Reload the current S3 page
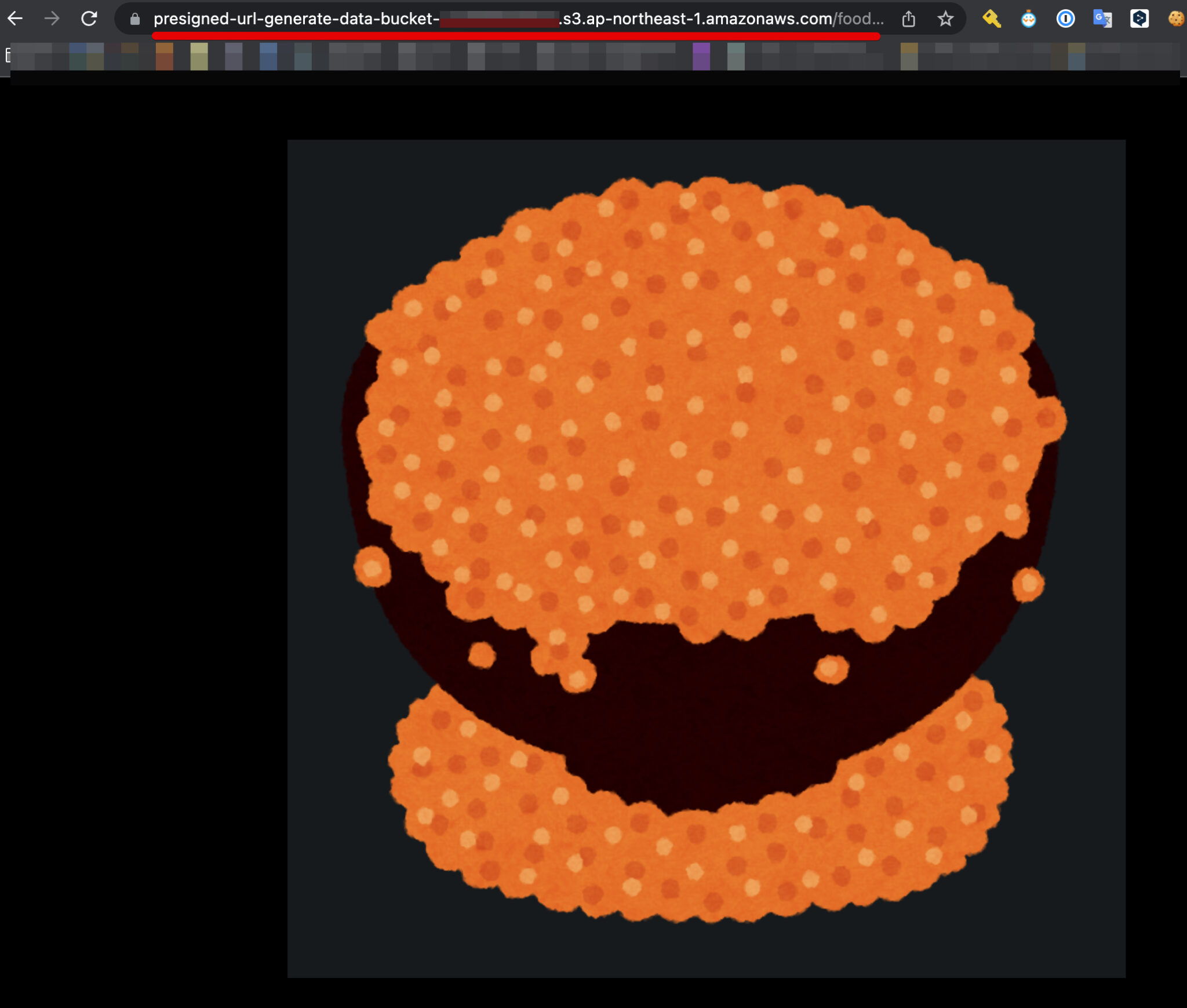 click(x=89, y=19)
